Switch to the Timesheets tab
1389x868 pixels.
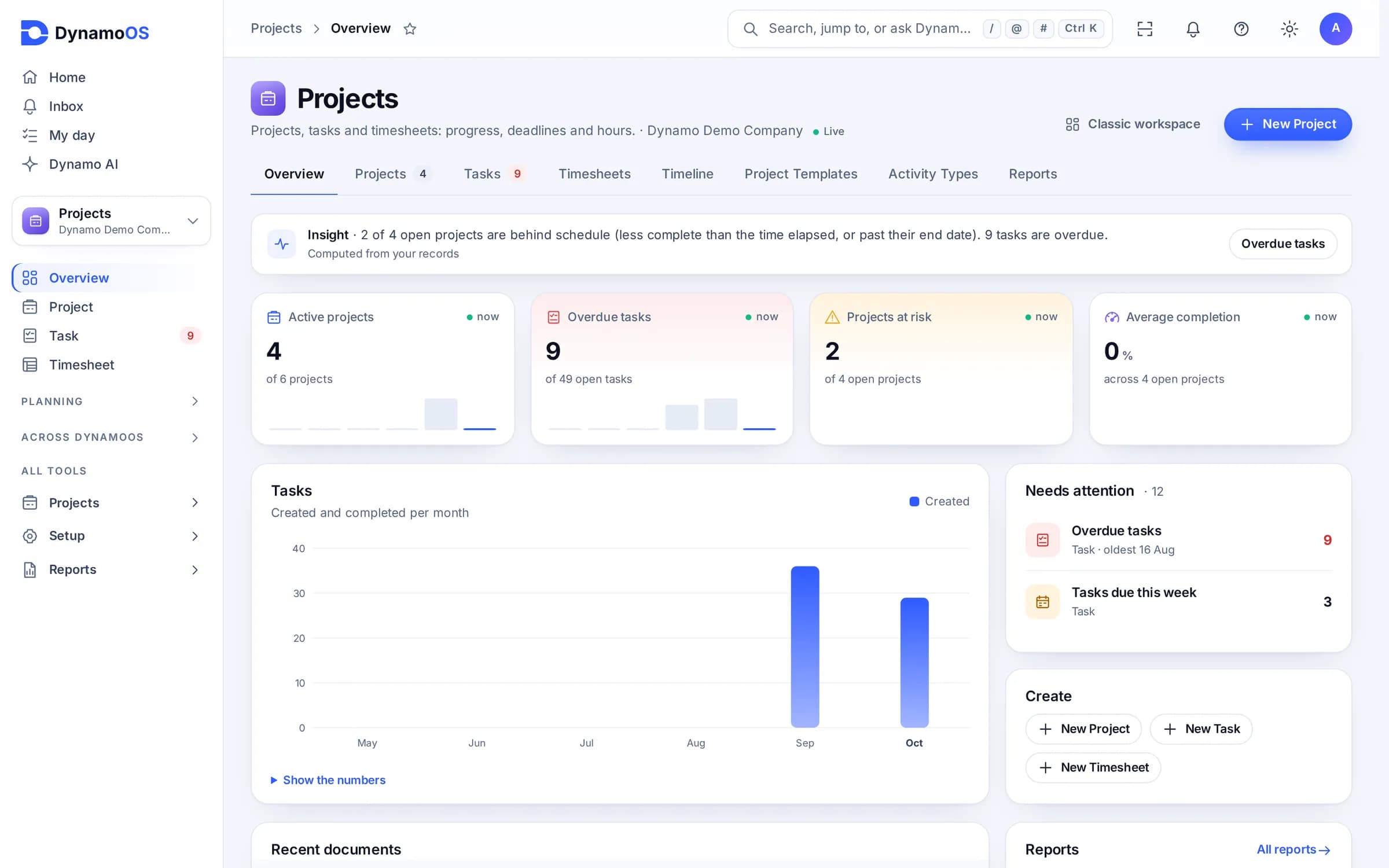(x=594, y=174)
